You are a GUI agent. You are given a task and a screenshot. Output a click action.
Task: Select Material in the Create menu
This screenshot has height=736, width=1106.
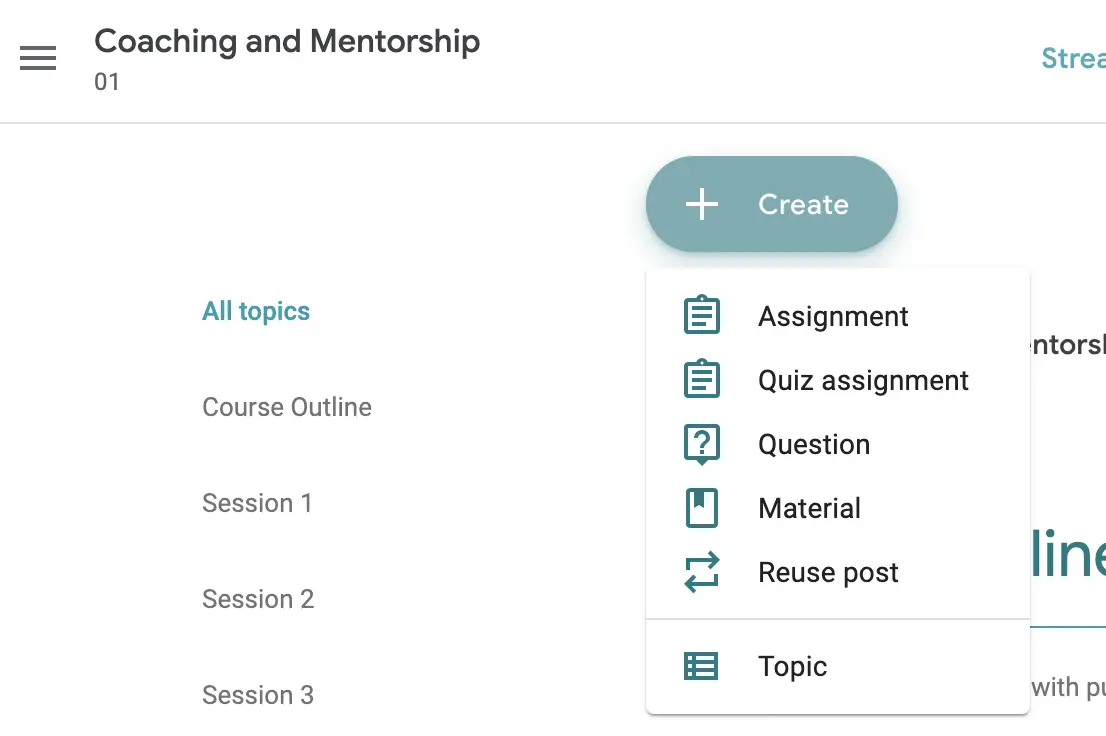pyautogui.click(x=809, y=508)
